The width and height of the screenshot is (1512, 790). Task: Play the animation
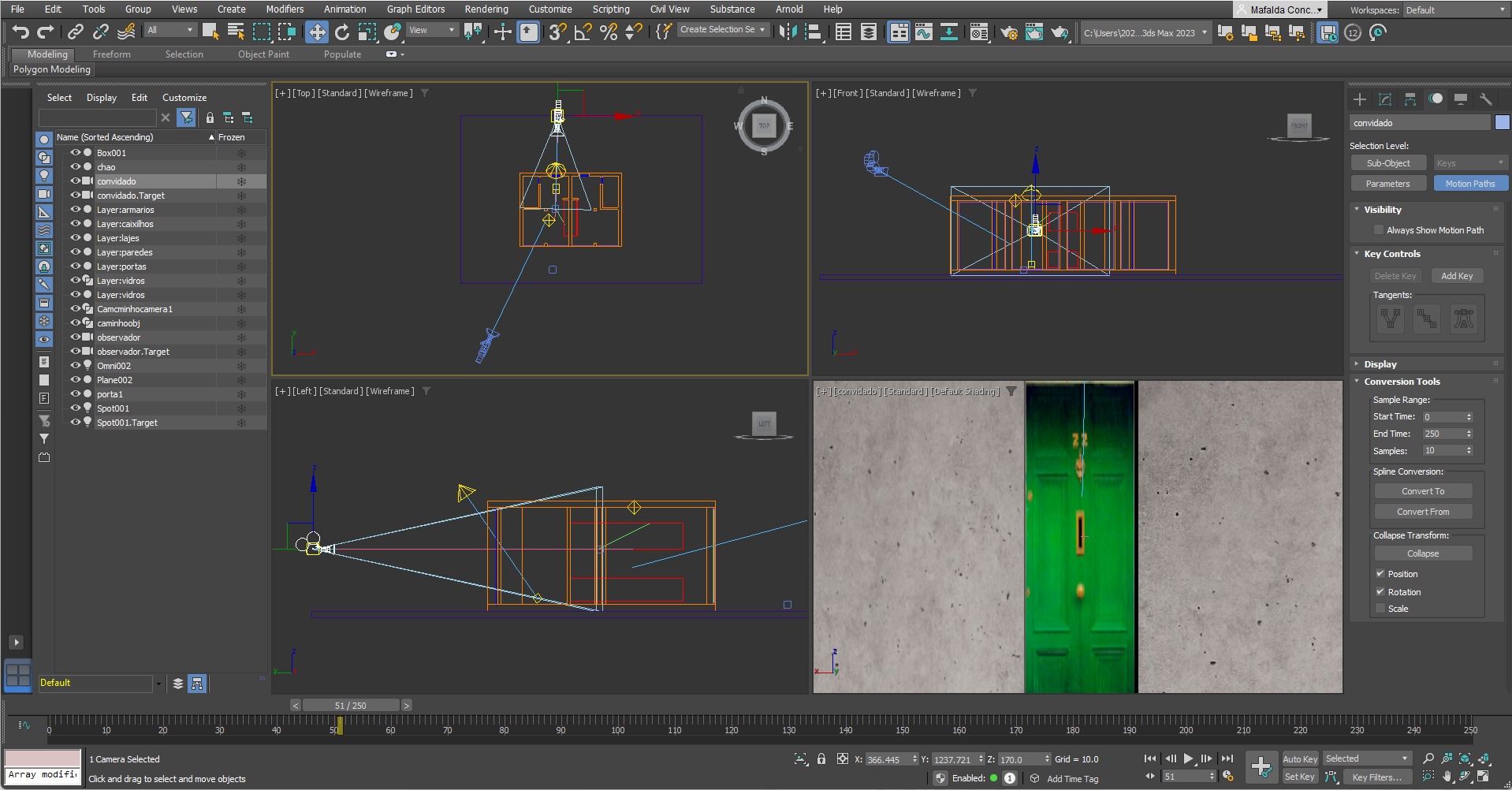tap(1188, 758)
